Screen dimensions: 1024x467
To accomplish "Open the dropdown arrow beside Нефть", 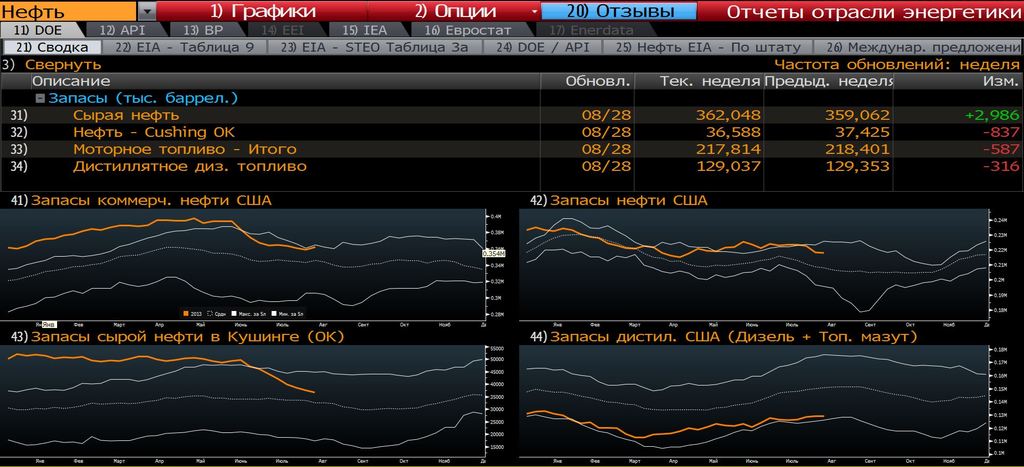I will click(148, 11).
